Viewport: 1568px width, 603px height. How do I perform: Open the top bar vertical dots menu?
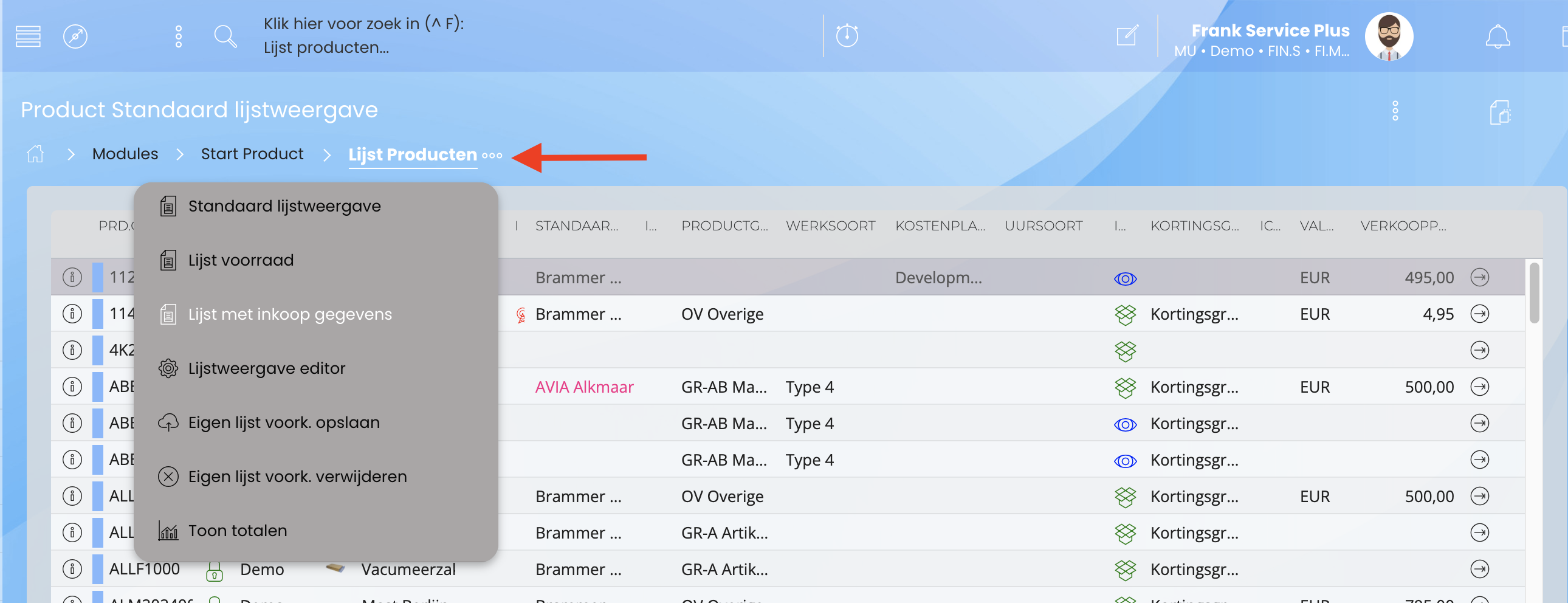pos(178,36)
